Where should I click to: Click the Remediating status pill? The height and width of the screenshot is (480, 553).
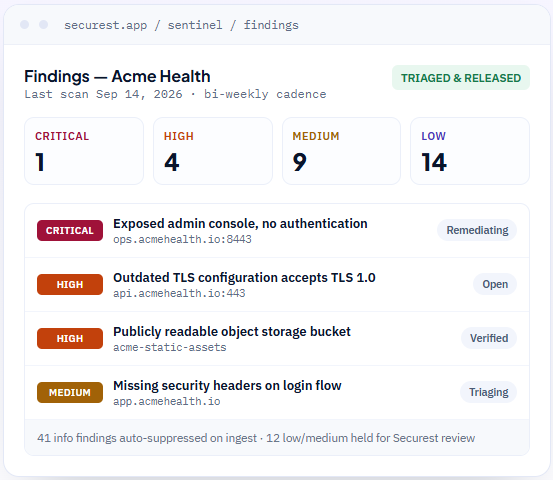point(477,230)
